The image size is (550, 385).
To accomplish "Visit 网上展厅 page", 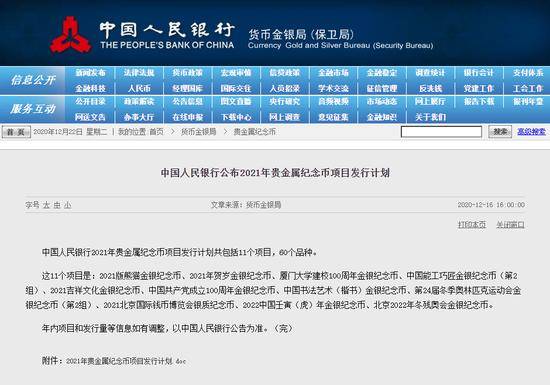I will [430, 102].
